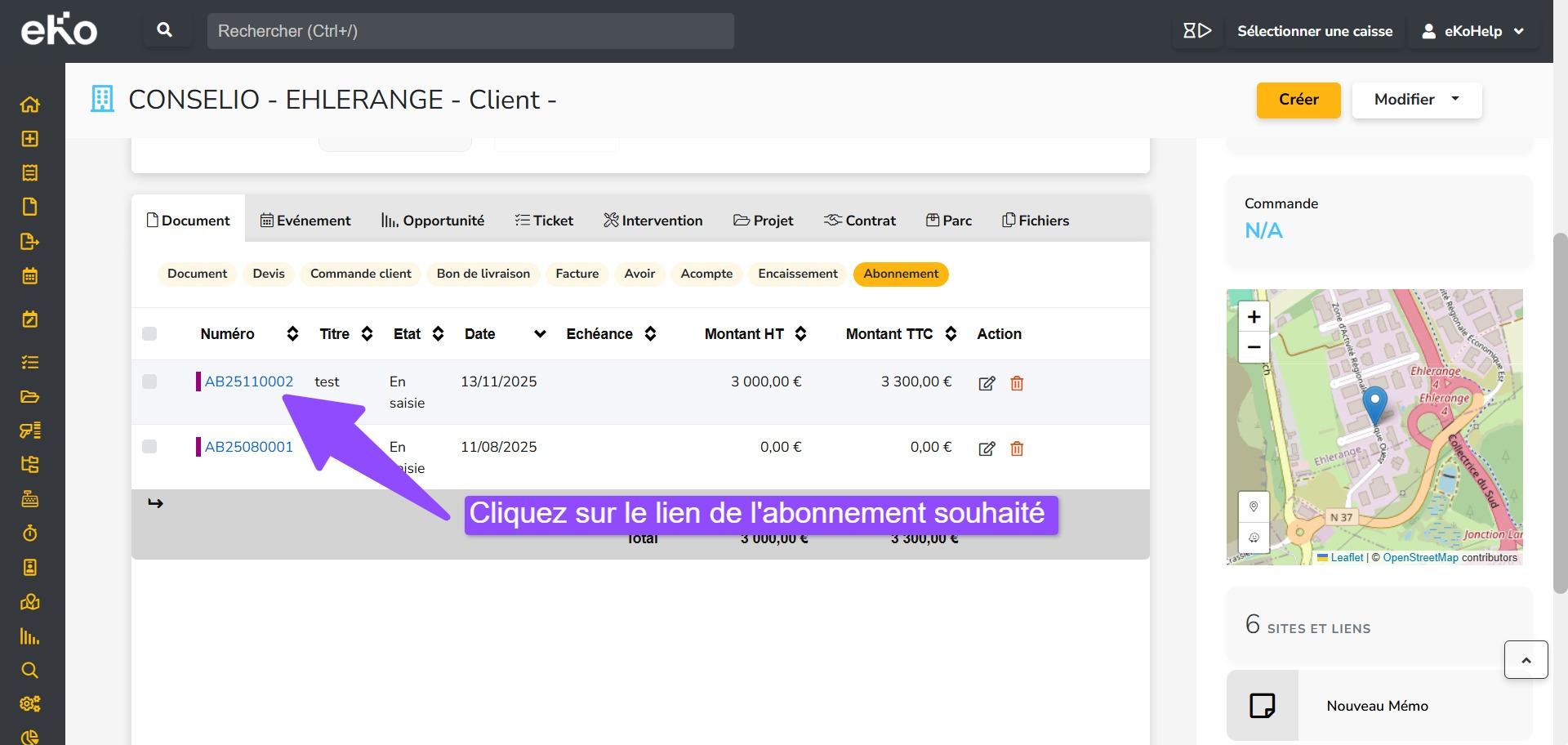This screenshot has height=745, width=1568.
Task: Click in the Rechercher search field
Action: coord(470,31)
